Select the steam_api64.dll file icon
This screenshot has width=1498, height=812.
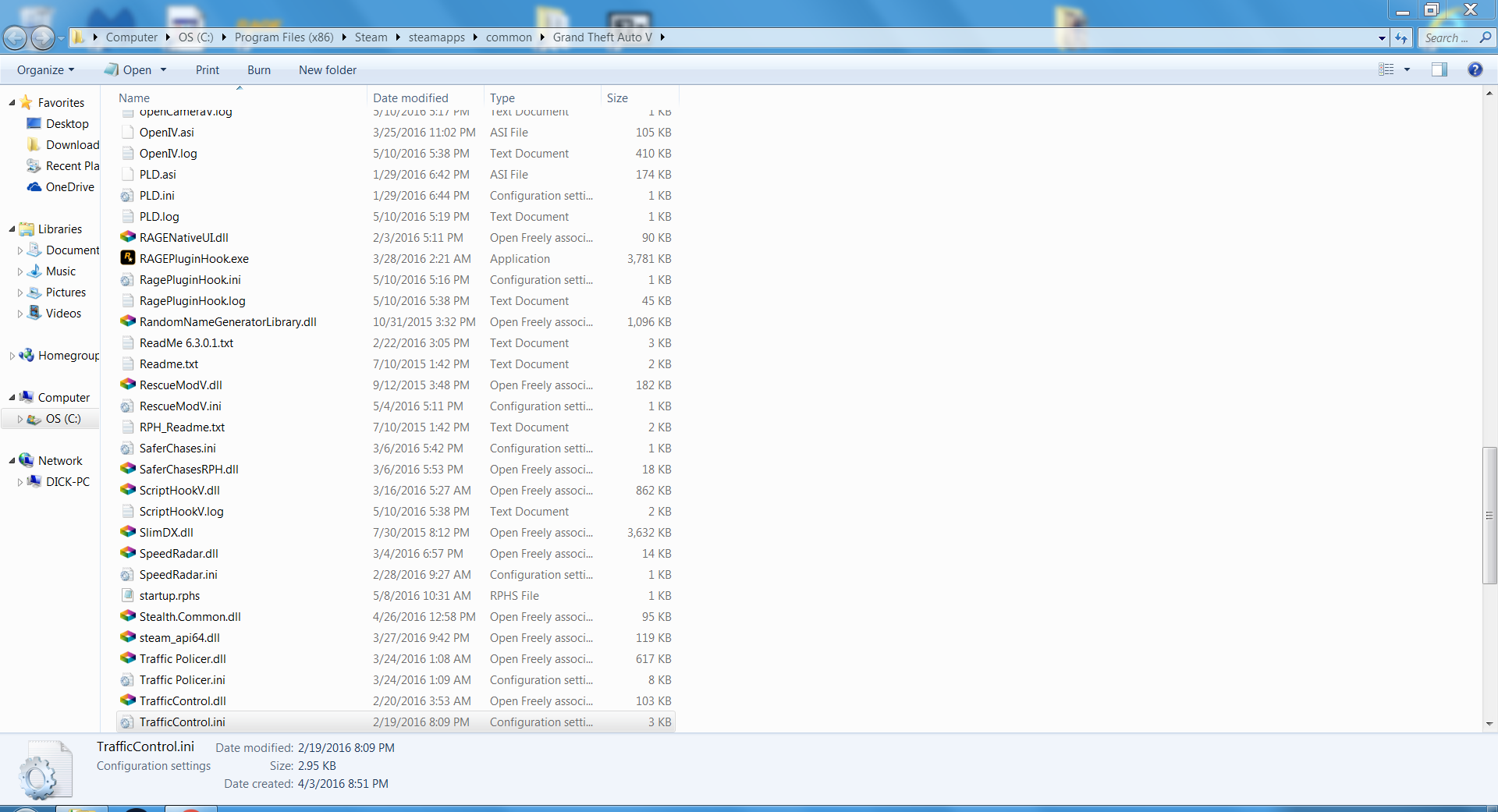tap(128, 636)
